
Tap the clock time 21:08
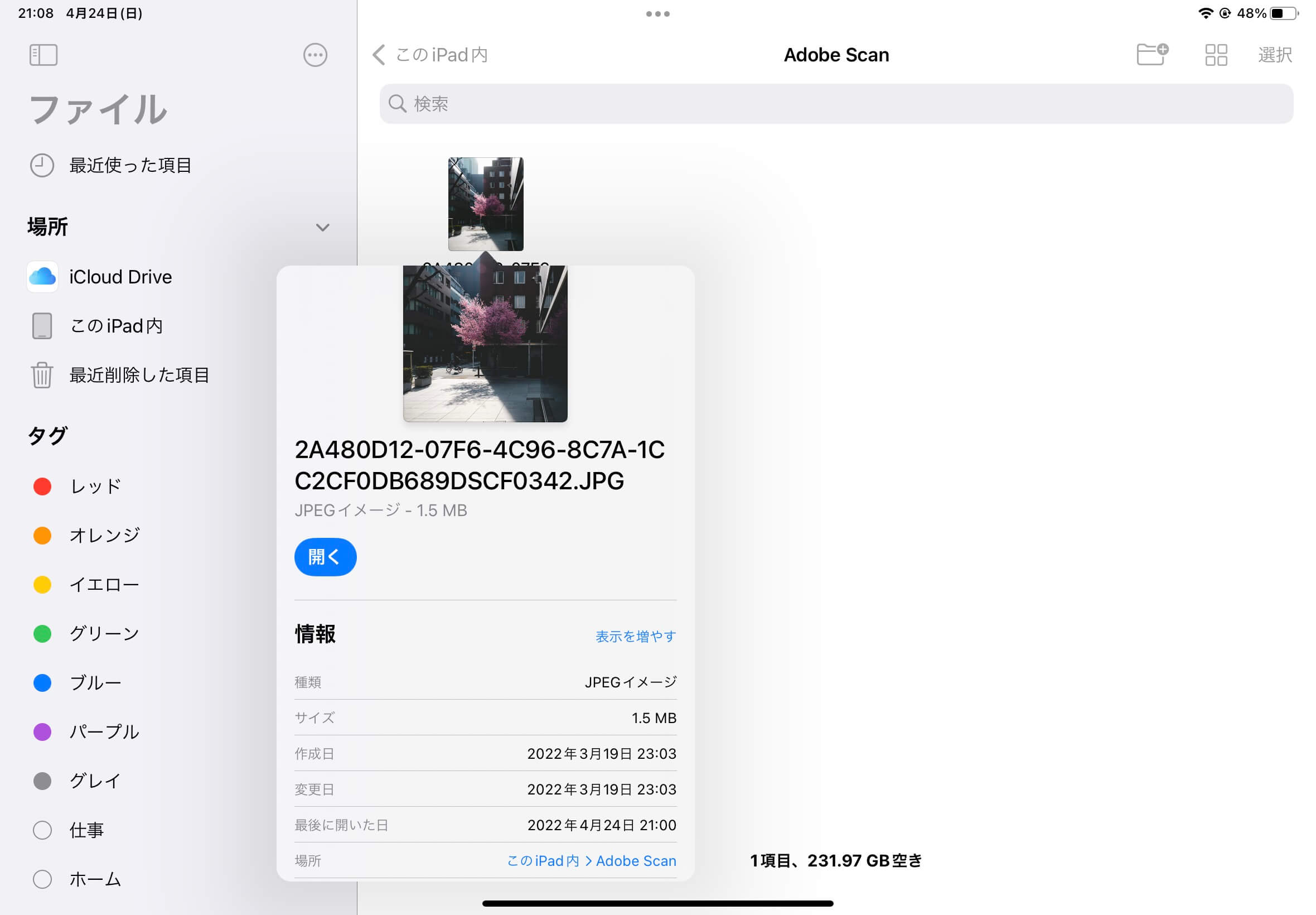[36, 13]
